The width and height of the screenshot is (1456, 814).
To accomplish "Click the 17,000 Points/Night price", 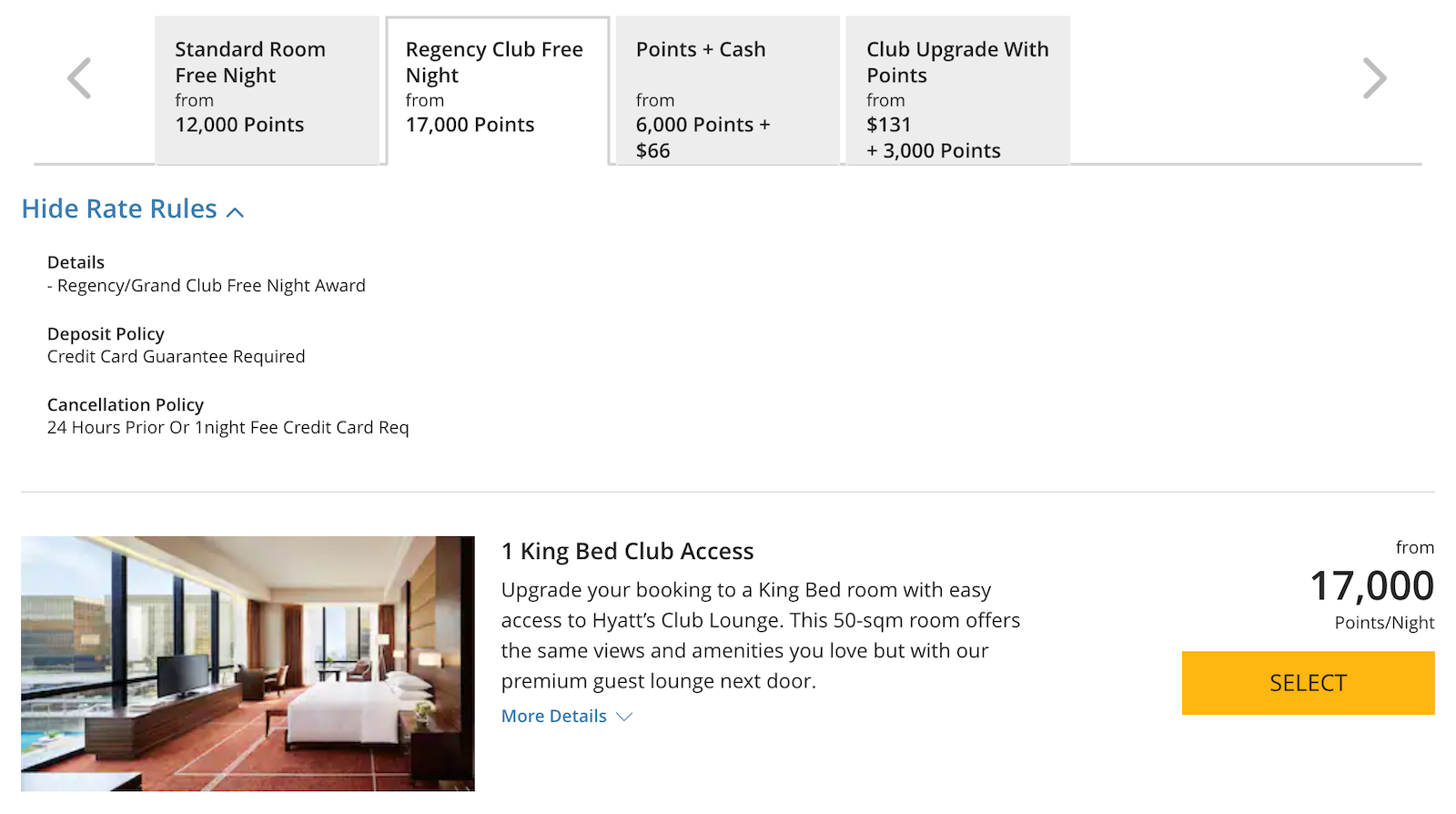I will click(x=1371, y=586).
